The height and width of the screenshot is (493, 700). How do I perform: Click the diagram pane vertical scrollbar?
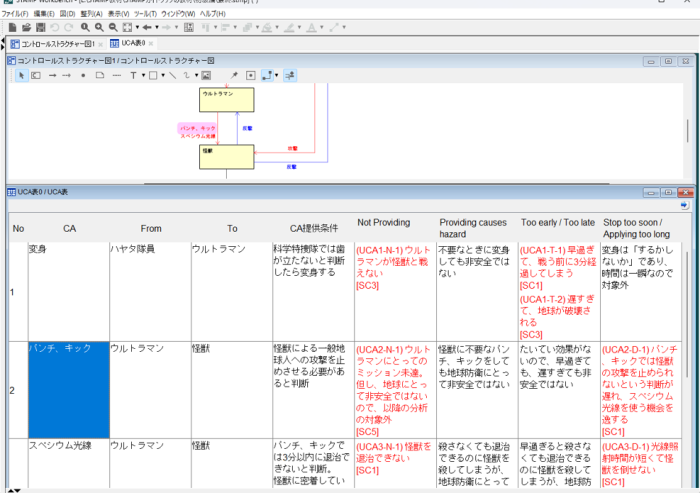[688, 131]
